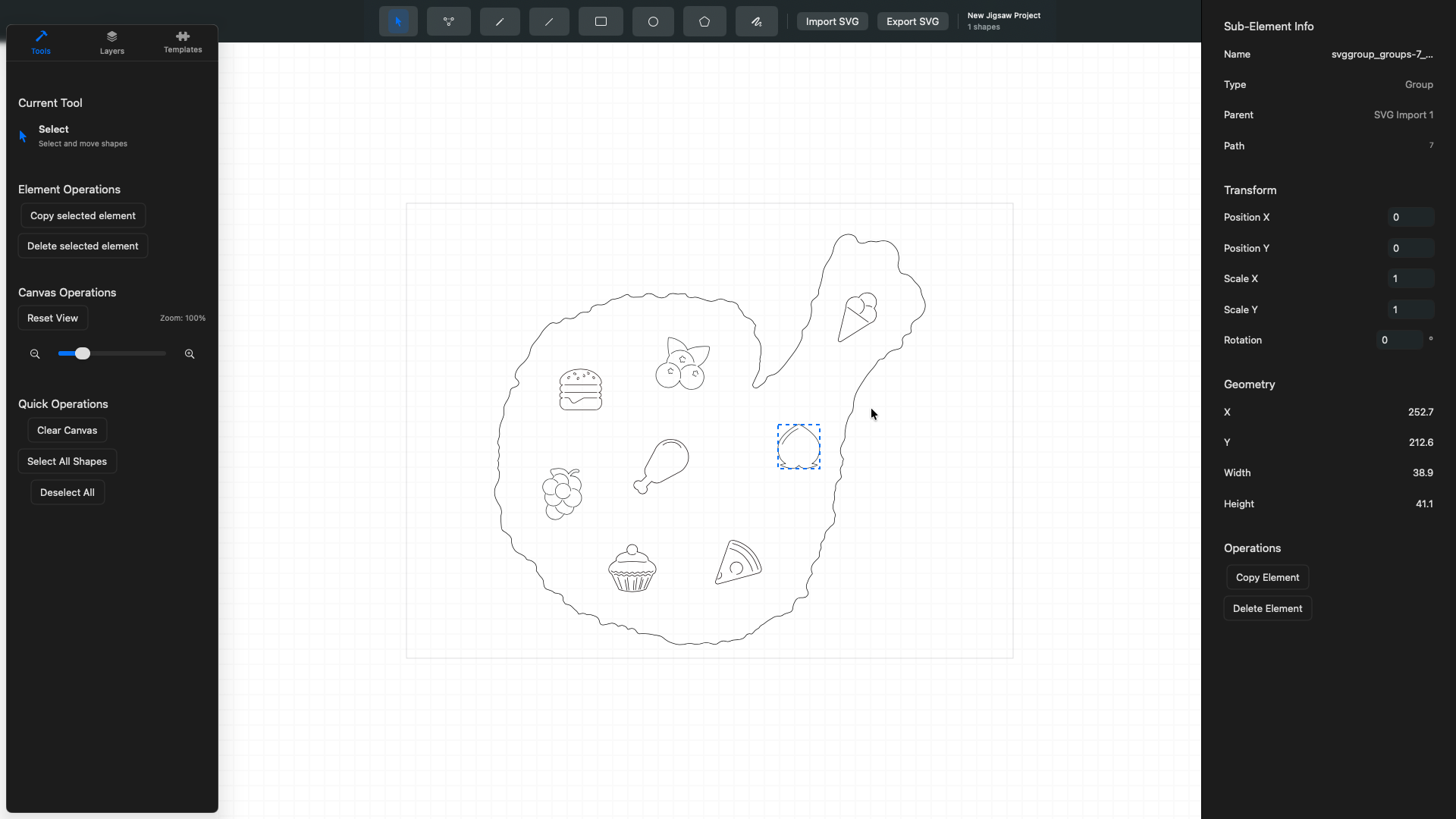
Task: Select the node editing tool
Action: tap(449, 21)
